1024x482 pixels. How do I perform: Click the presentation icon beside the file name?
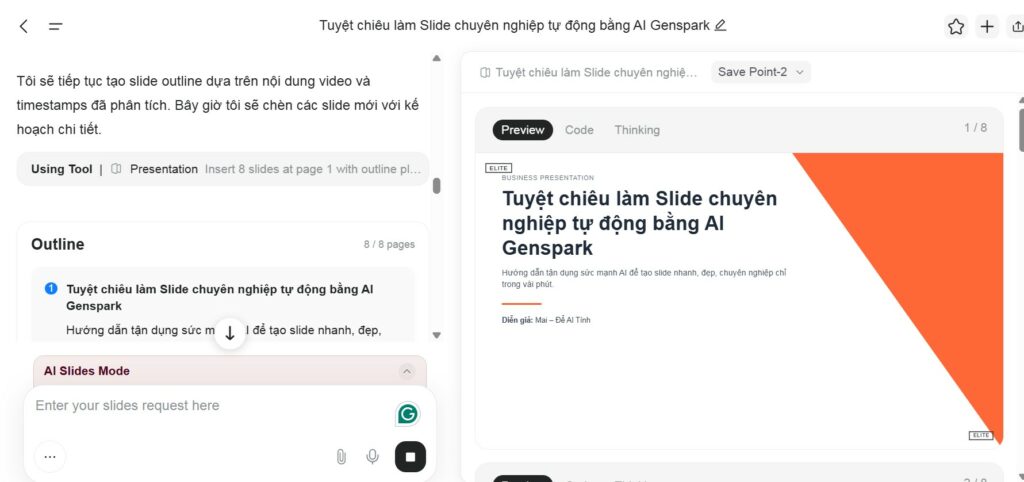[x=485, y=72]
